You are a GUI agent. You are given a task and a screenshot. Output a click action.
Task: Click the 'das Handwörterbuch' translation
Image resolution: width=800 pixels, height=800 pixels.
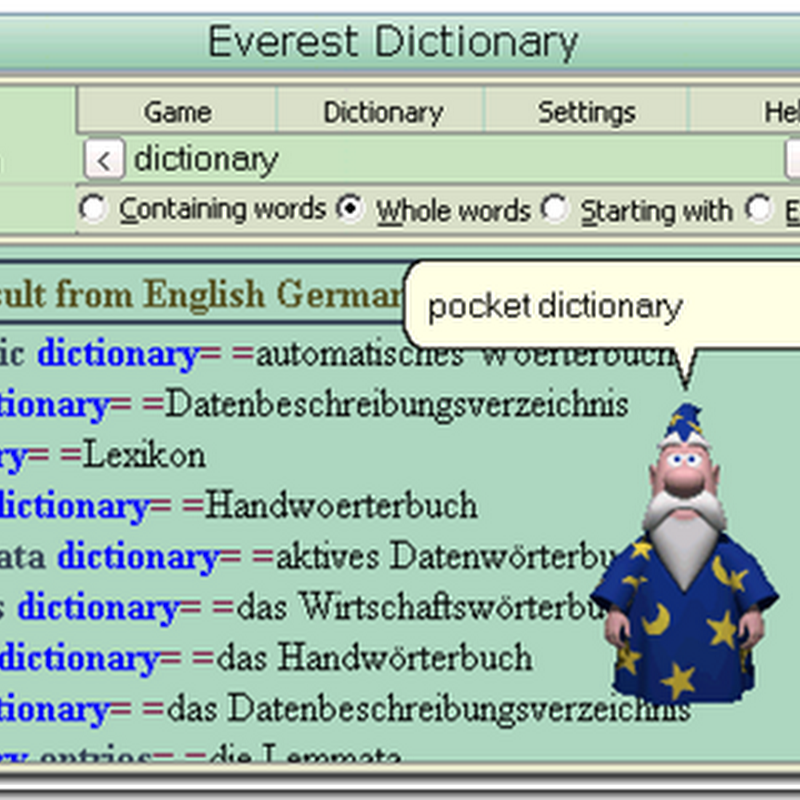(375, 658)
